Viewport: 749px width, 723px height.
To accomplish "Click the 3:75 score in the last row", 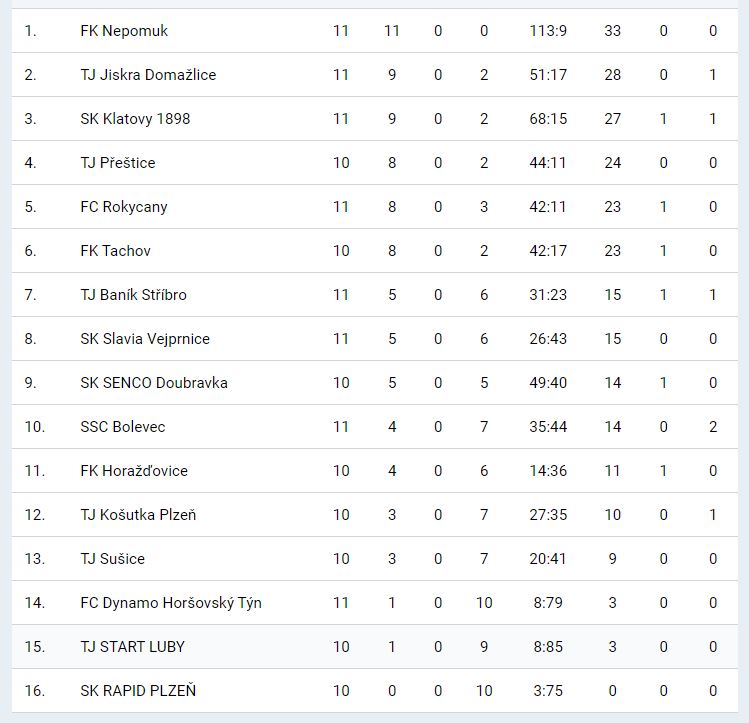I will pos(548,691).
